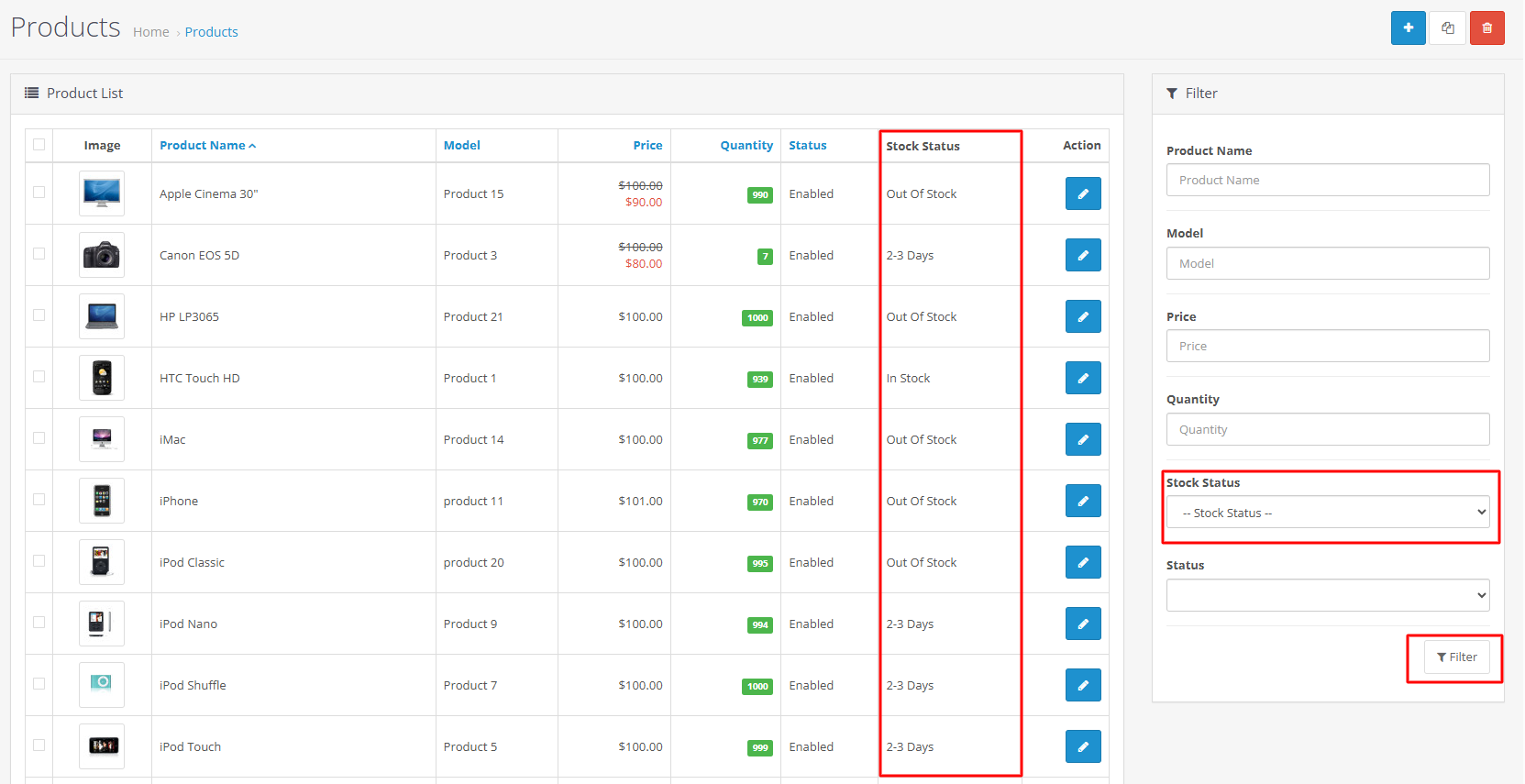Check the box for the iMac row
Image resolution: width=1525 pixels, height=784 pixels.
[39, 438]
